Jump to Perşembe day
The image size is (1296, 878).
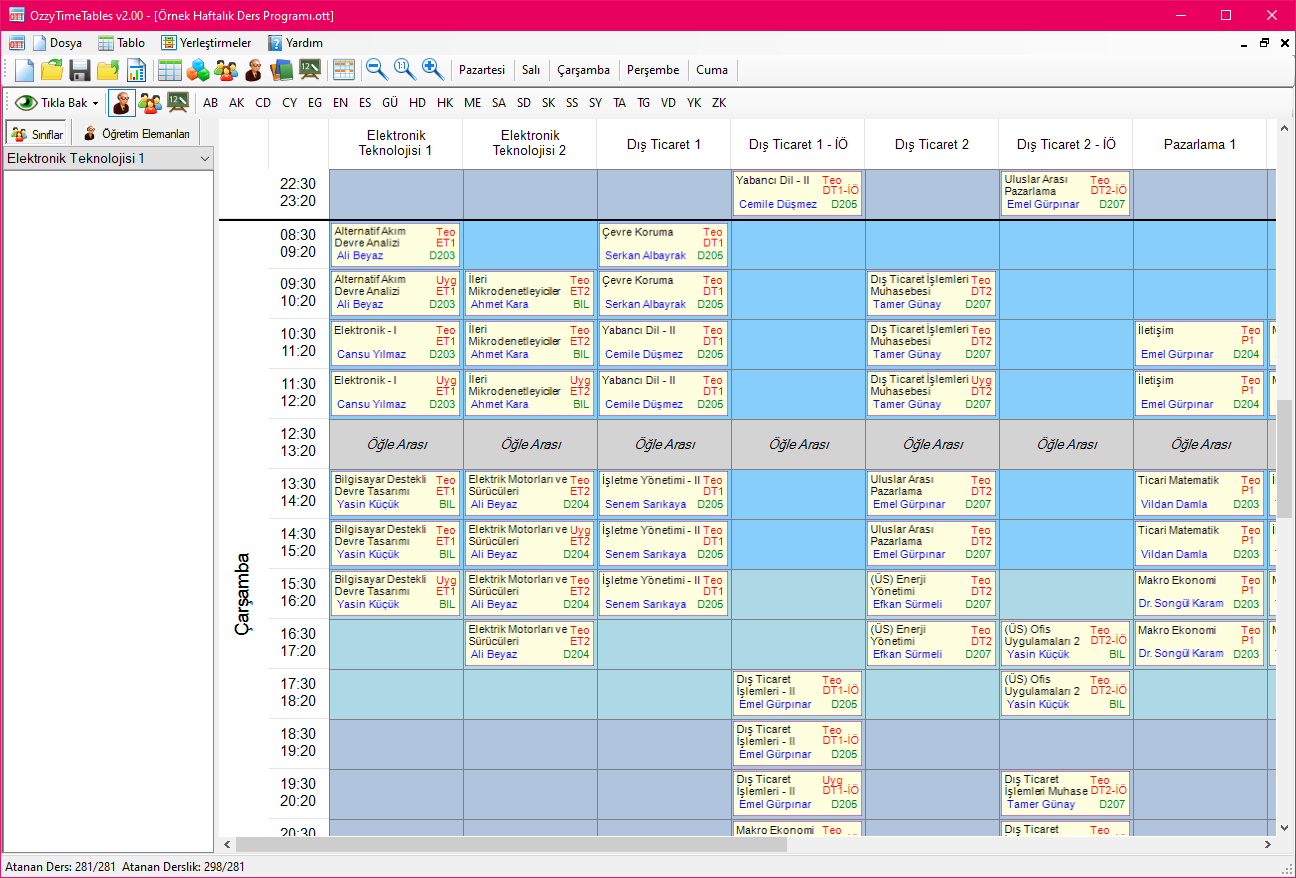[x=652, y=70]
